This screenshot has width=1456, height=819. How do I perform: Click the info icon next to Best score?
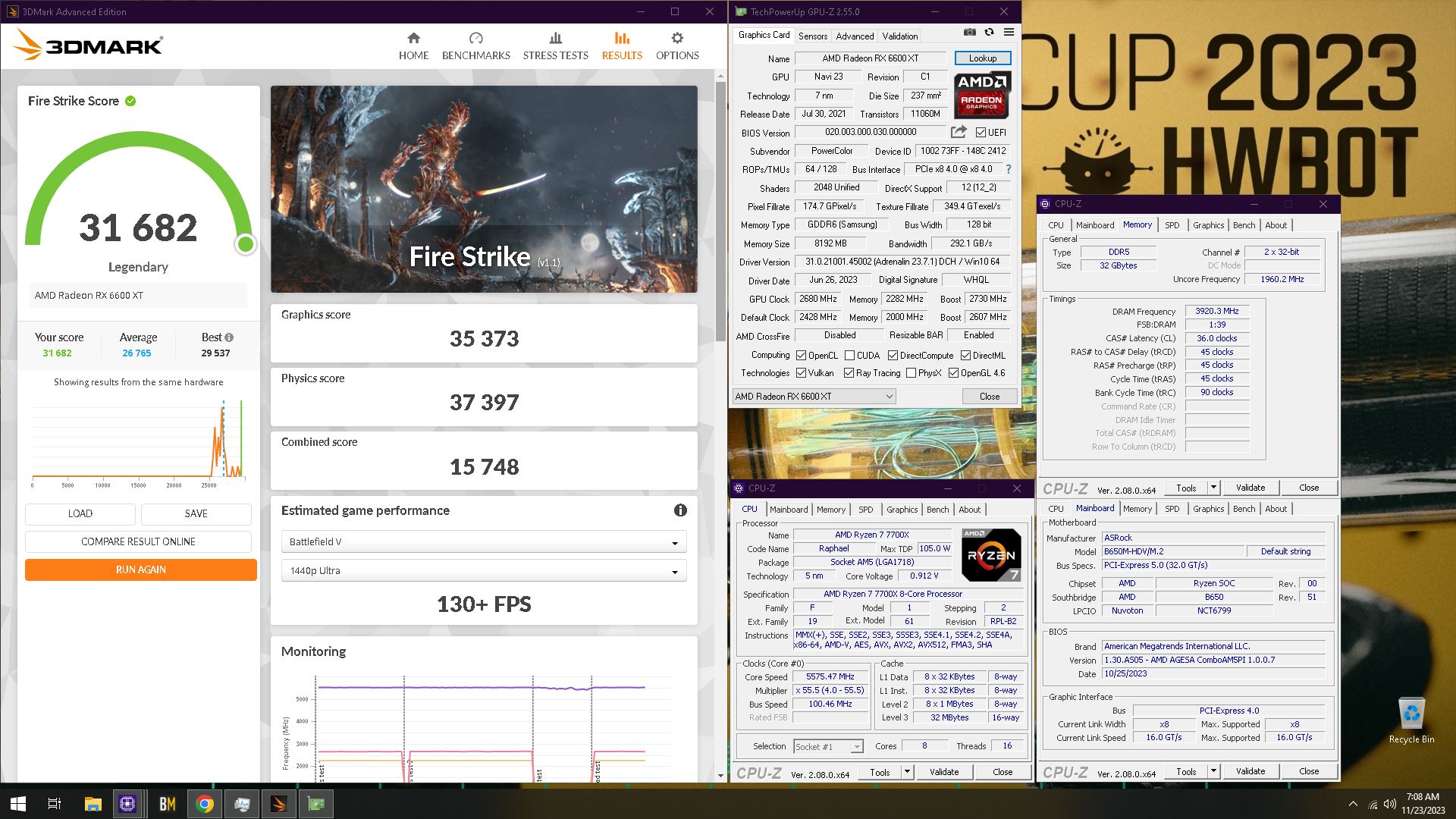(229, 337)
